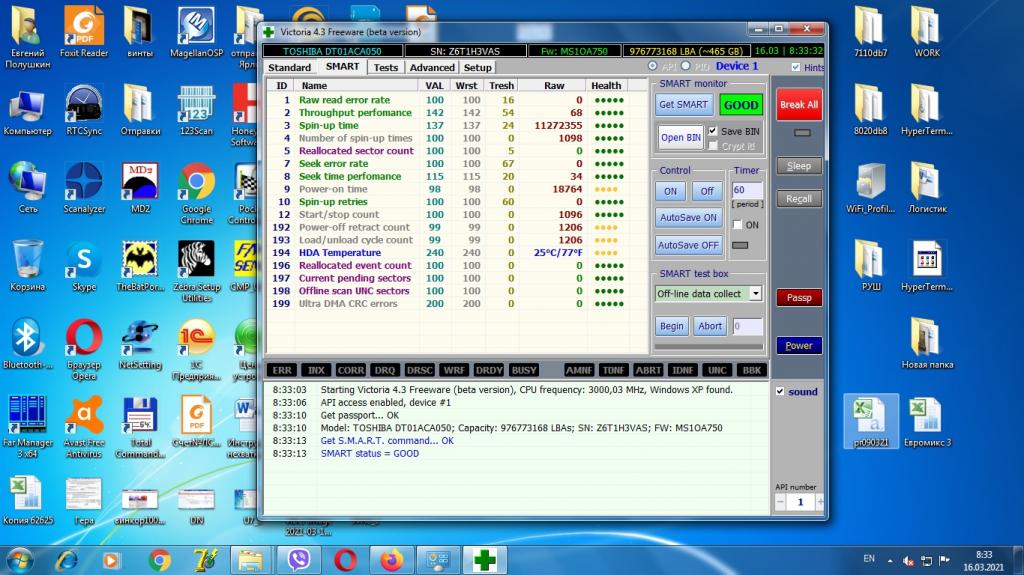The height and width of the screenshot is (575, 1024).
Task: Decrease API number with minus stepper
Action: 780,502
